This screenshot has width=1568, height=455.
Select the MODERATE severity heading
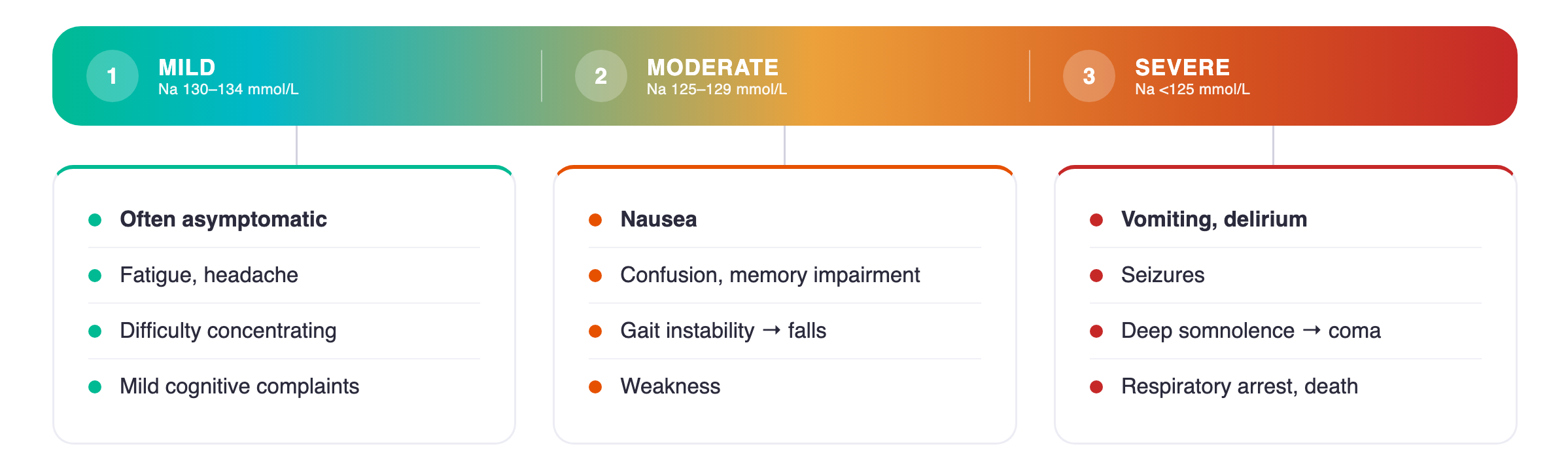712,67
